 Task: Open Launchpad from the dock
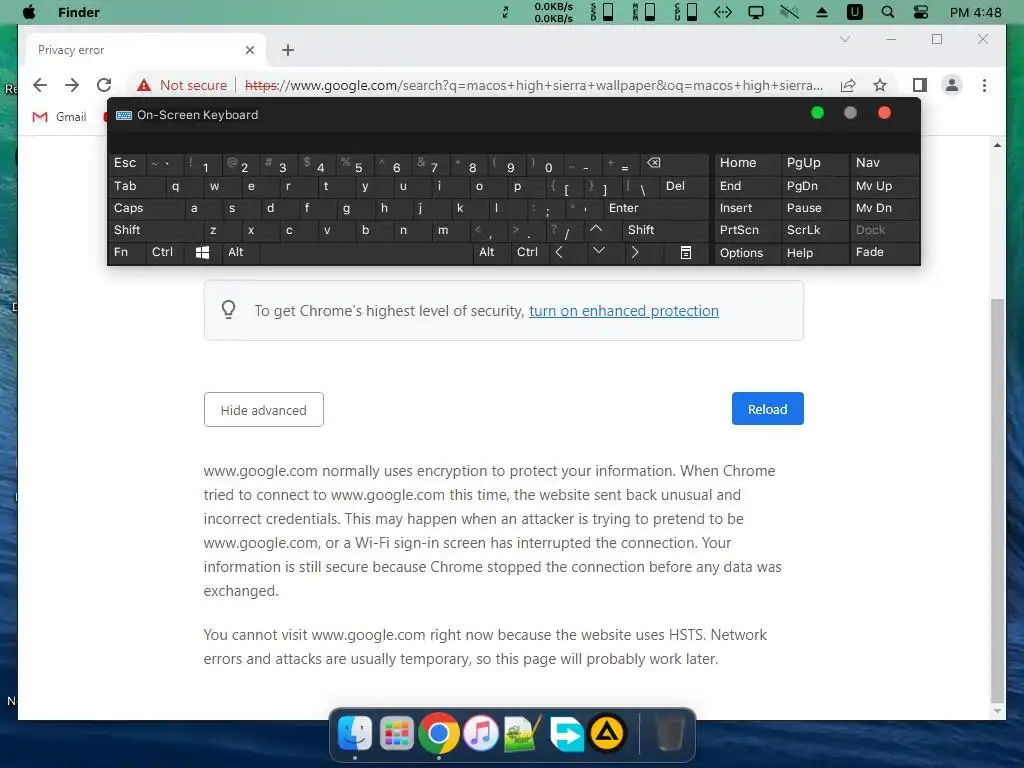tap(397, 733)
